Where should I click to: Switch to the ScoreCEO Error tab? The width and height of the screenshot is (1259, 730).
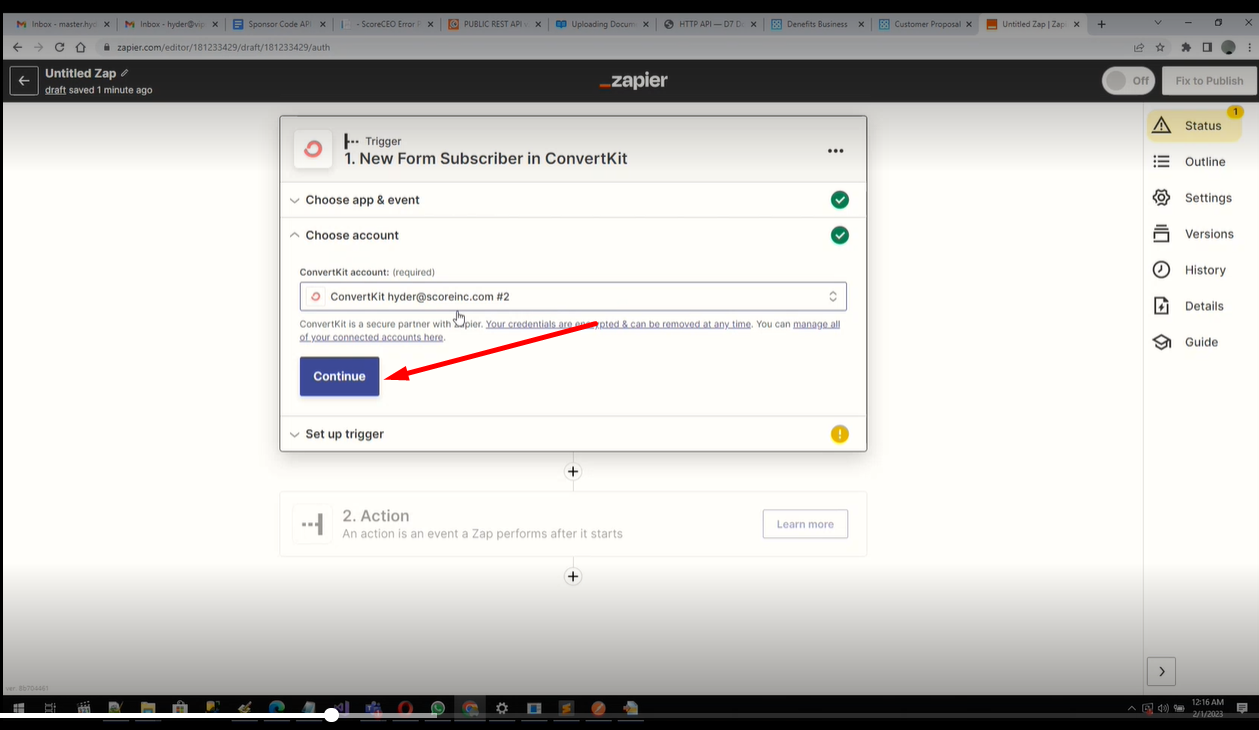[385, 24]
